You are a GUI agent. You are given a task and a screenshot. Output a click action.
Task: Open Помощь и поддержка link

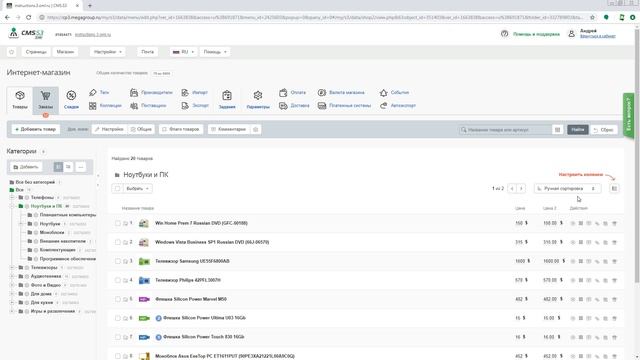536,34
